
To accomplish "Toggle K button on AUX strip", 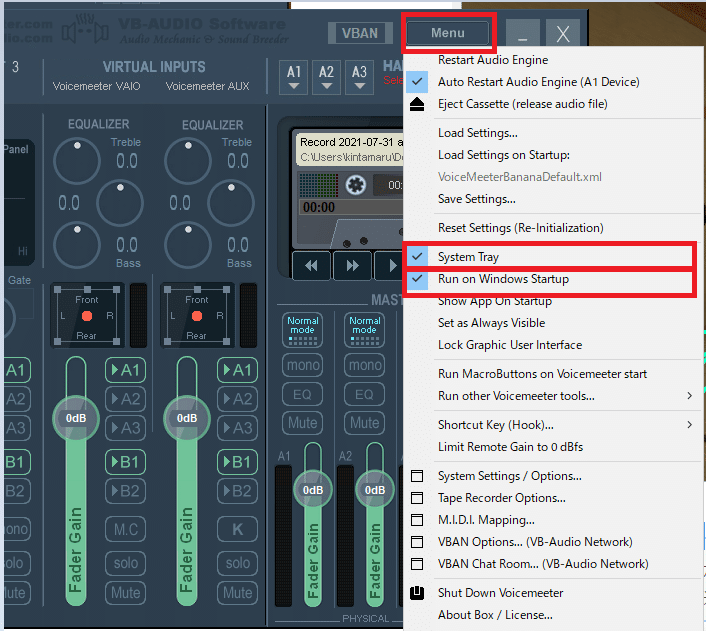I will [237, 529].
